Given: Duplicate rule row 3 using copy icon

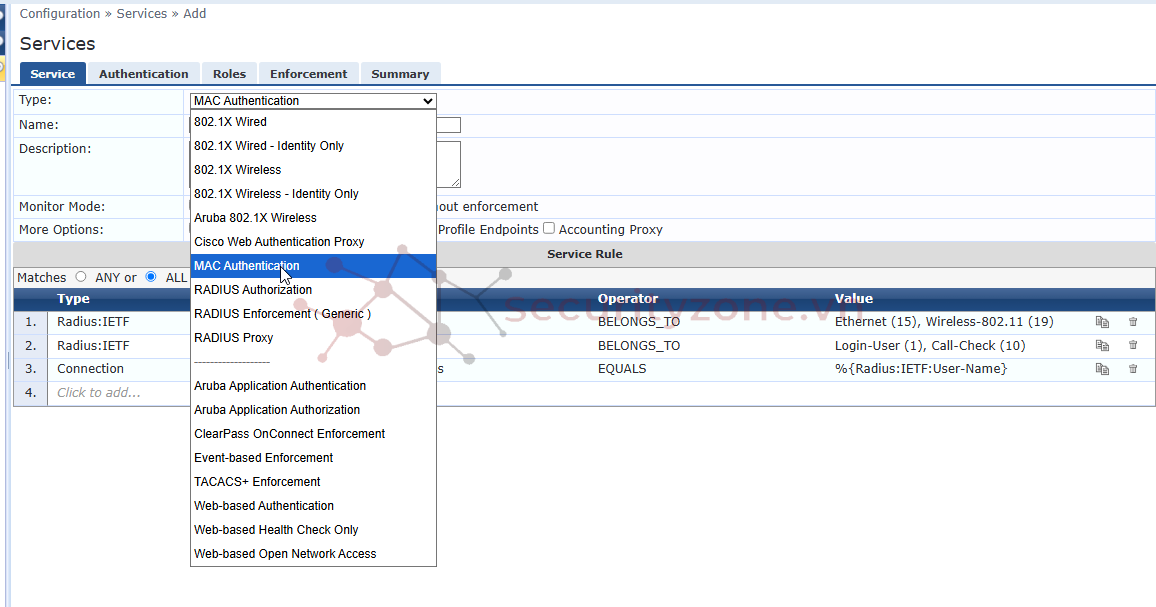Looking at the screenshot, I should [1102, 369].
